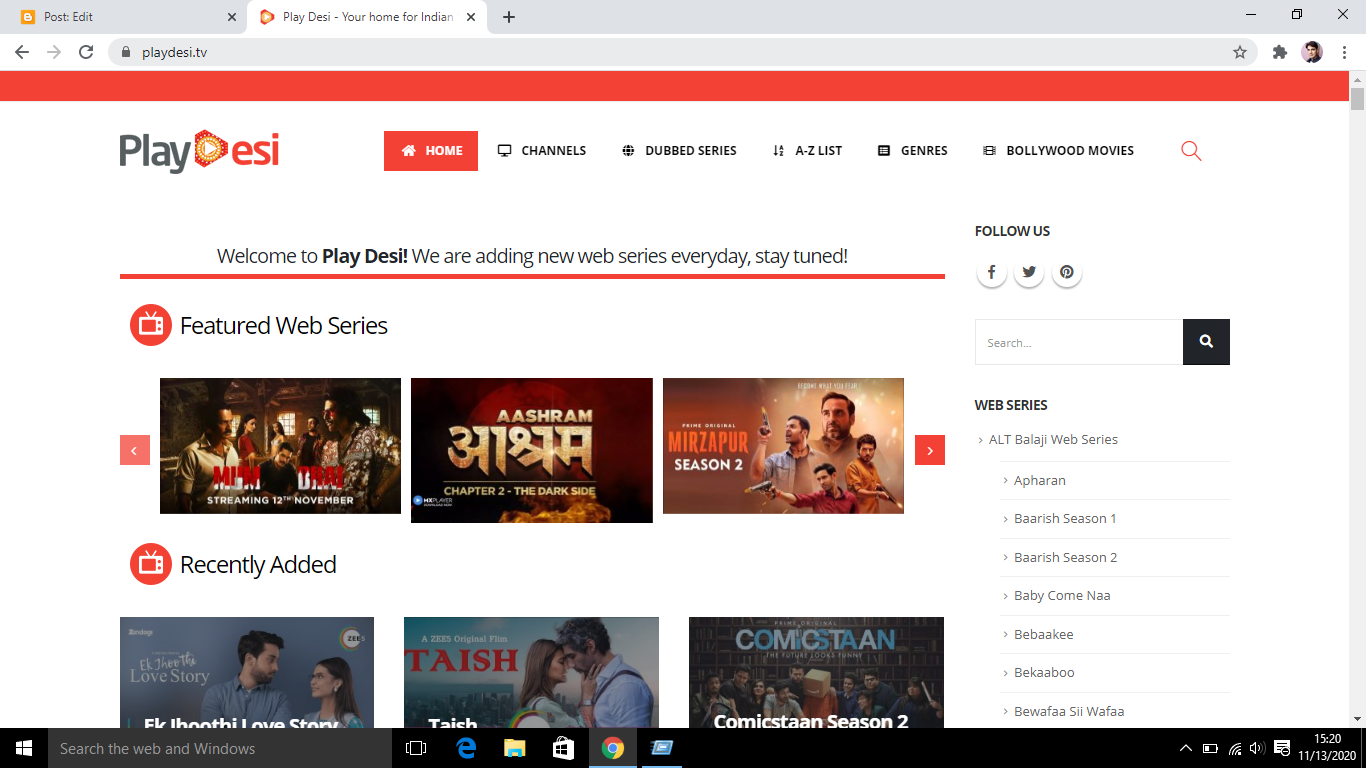Go to previous featured slide arrow

(135, 450)
